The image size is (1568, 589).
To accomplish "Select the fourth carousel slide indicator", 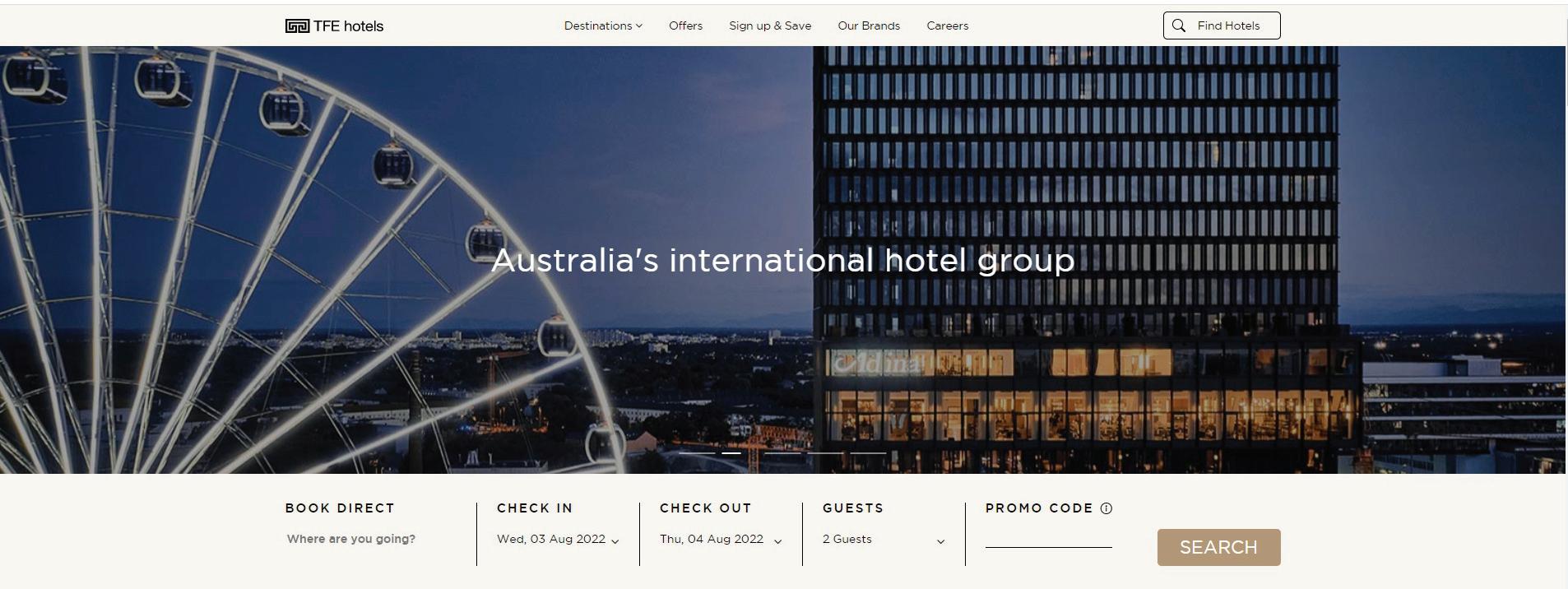I will (x=825, y=453).
